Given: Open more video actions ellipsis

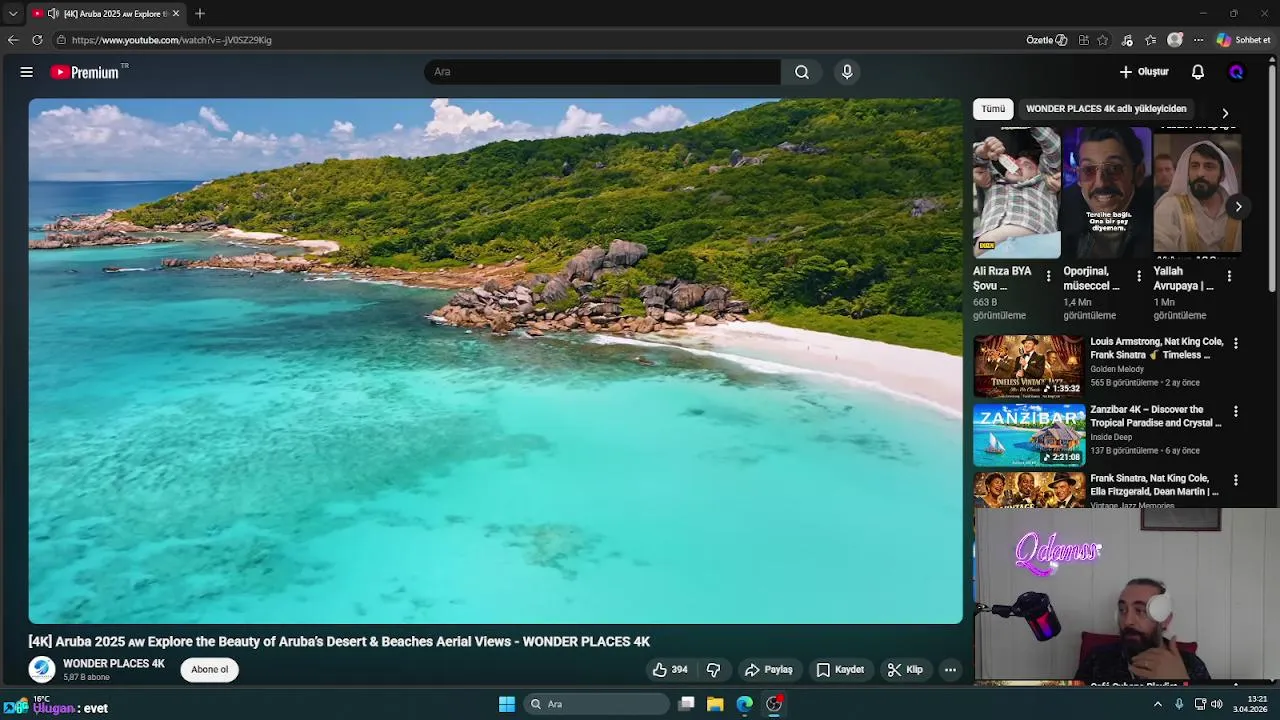Looking at the screenshot, I should coord(951,670).
